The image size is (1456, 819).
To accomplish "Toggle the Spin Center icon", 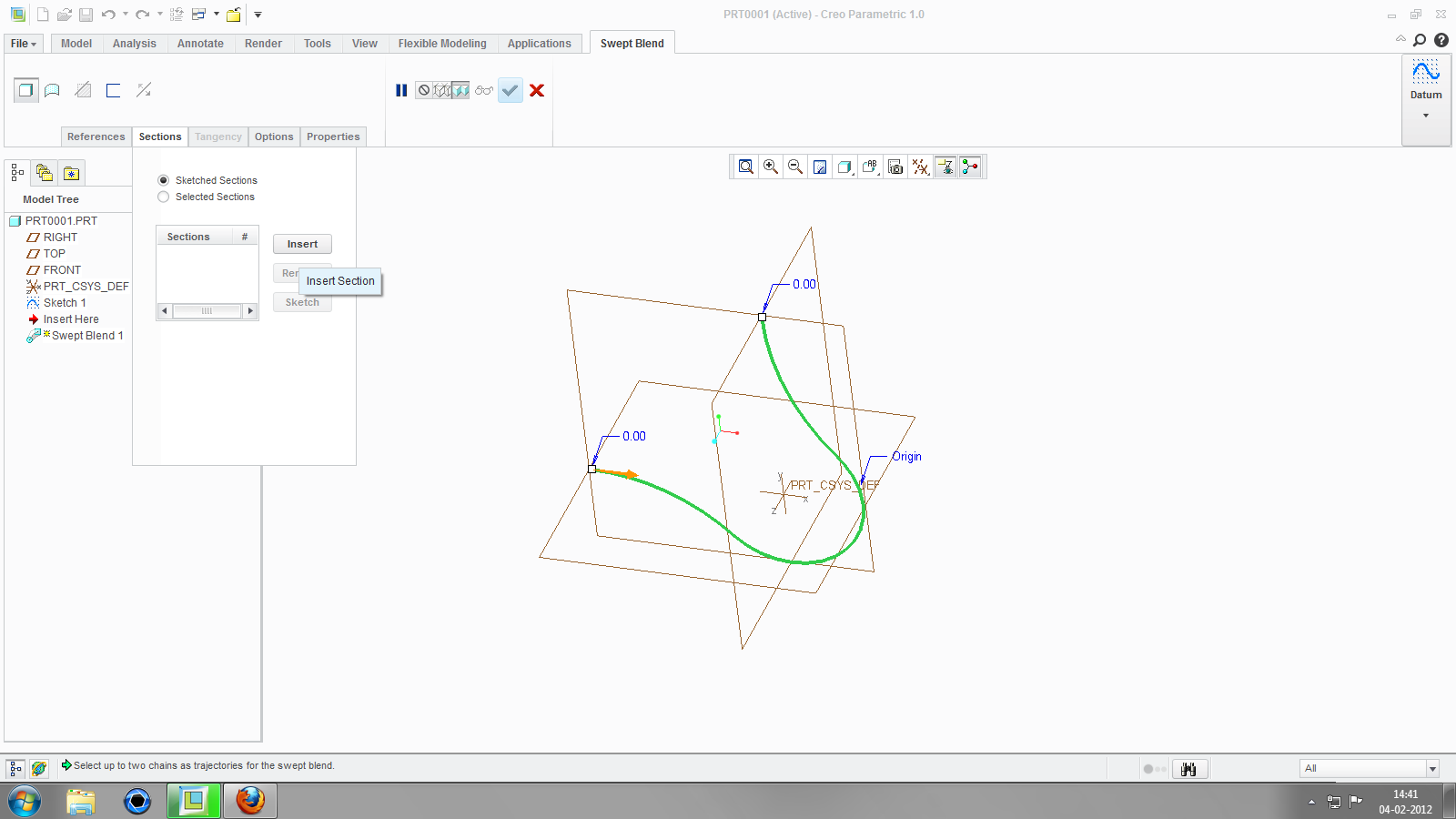I will pos(970,167).
